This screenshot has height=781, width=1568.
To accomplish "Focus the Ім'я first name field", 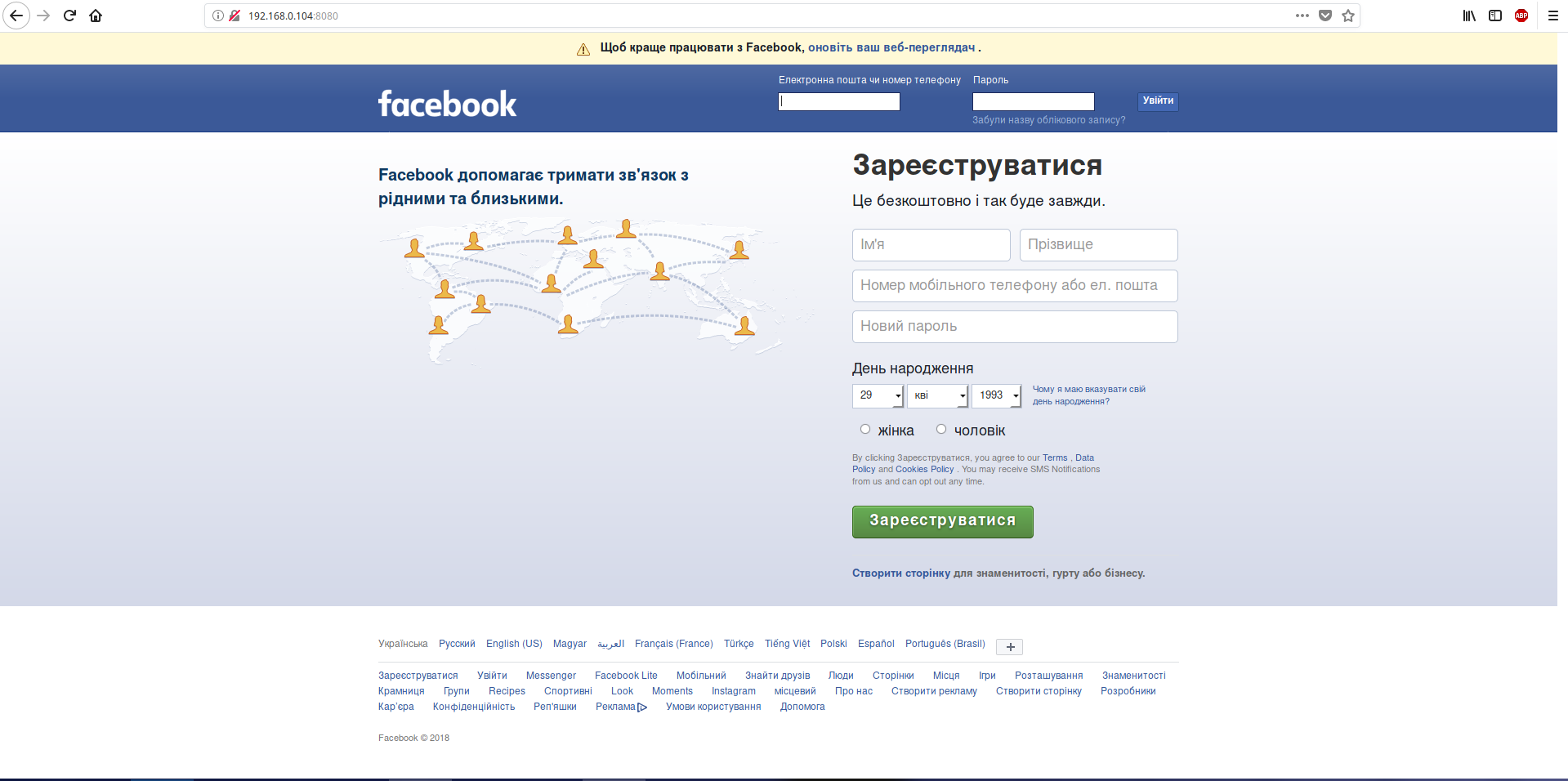I will (x=931, y=245).
